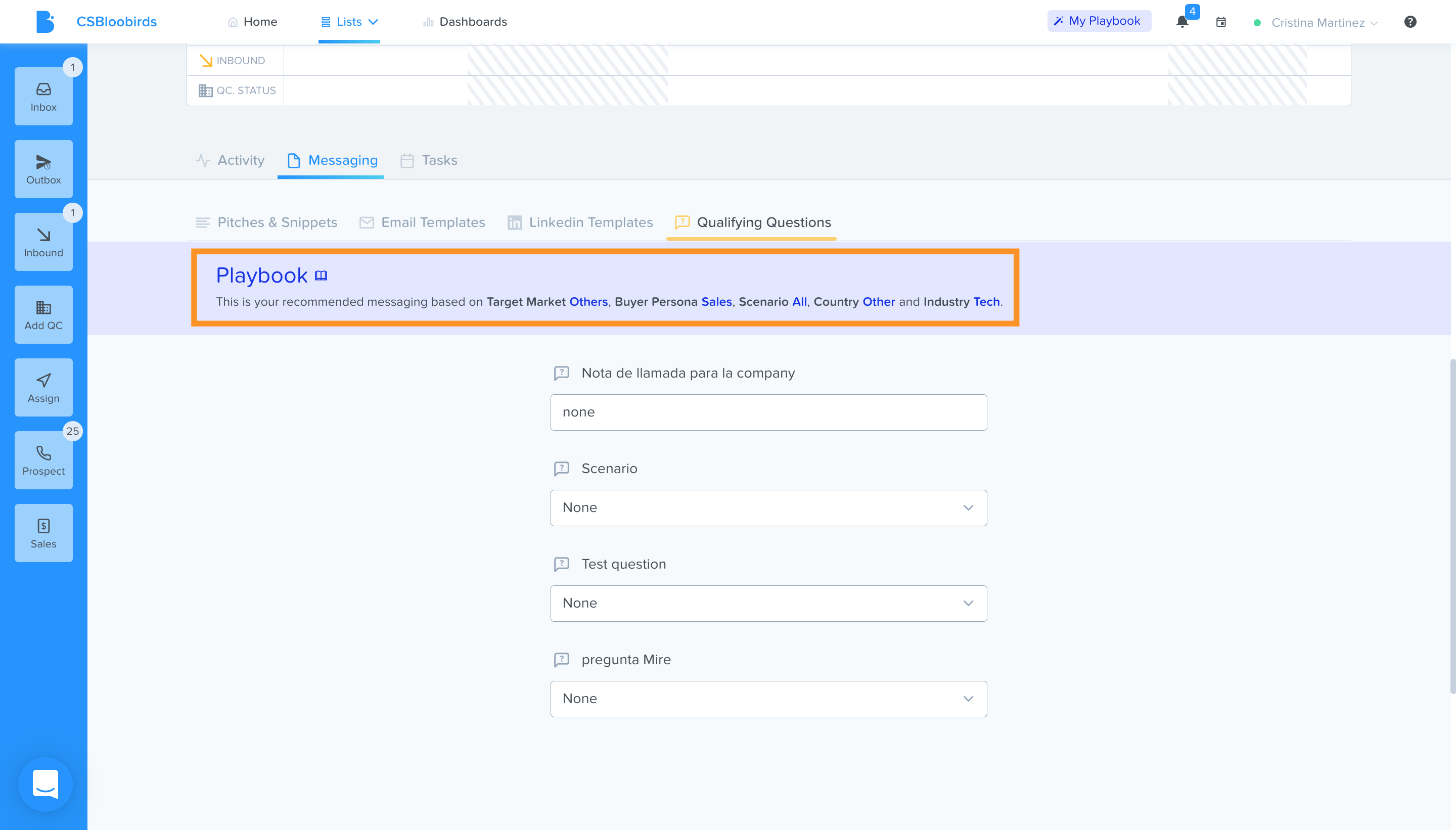The height and width of the screenshot is (830, 1456).
Task: Open the chat support bubble
Action: point(45,785)
